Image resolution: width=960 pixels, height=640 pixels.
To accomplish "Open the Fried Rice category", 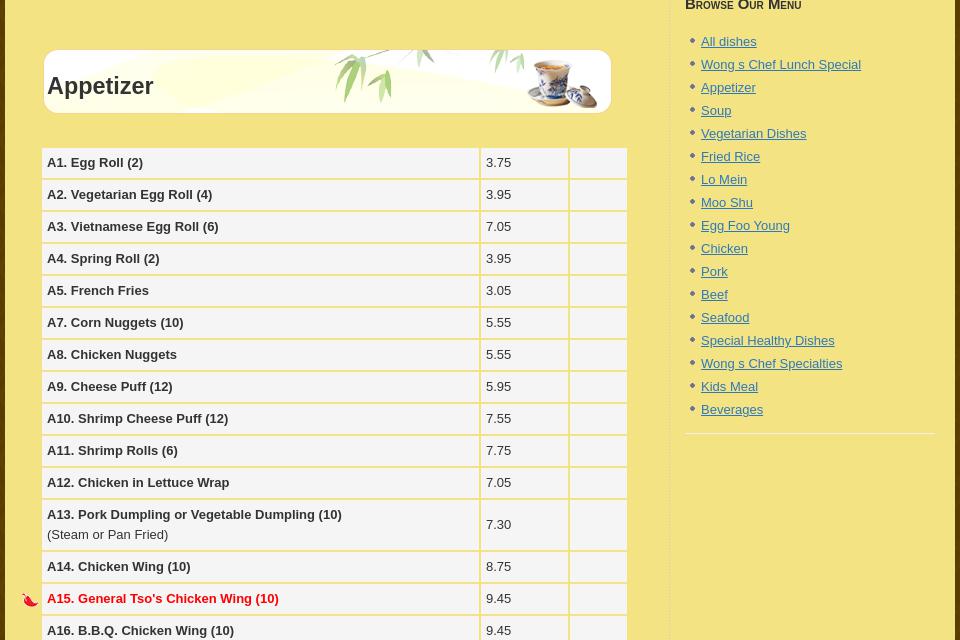I will (x=730, y=157).
